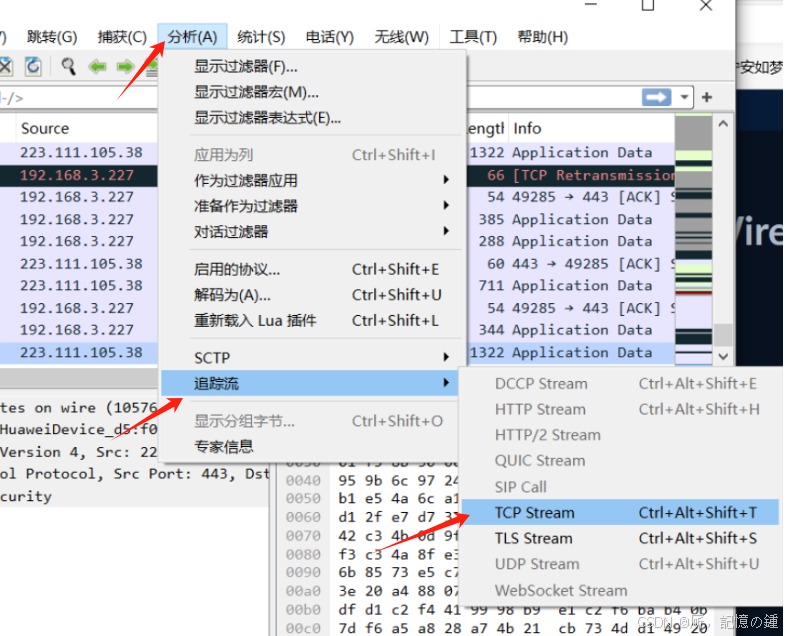Add a filter button with plus icon
Image resolution: width=786 pixels, height=636 pixels.
tap(707, 97)
